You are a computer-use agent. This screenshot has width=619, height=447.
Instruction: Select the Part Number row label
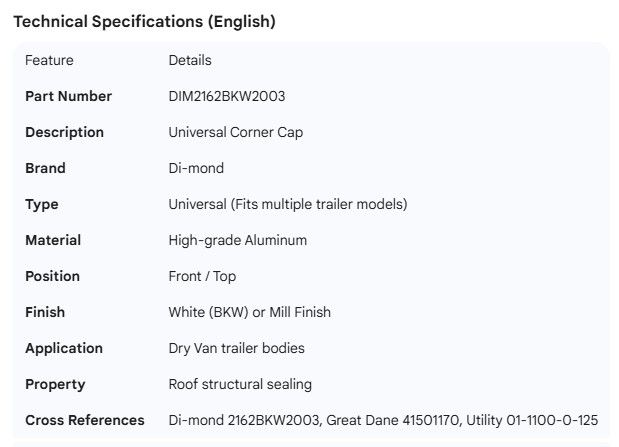68,96
